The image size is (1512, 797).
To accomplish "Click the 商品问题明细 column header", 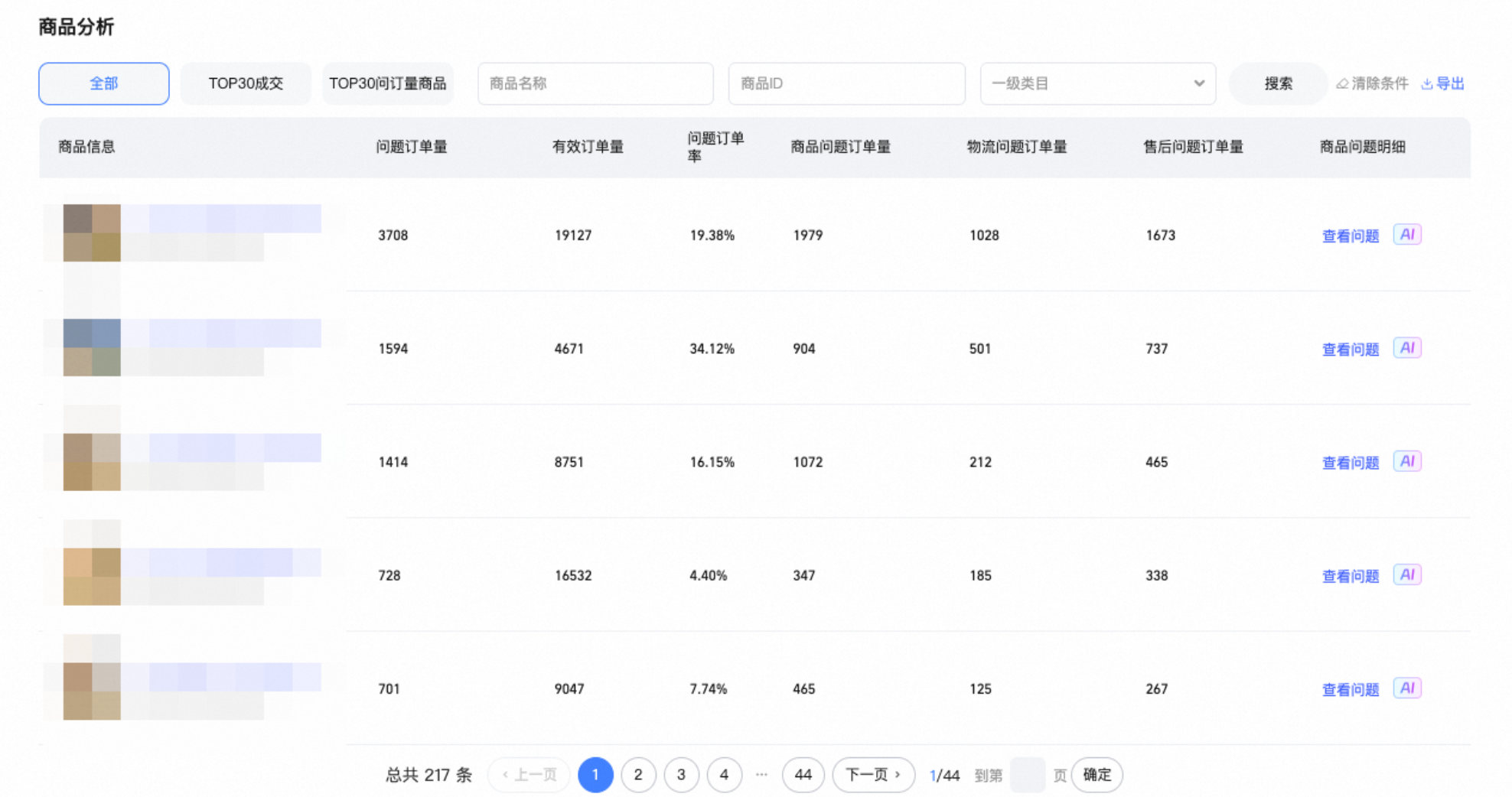I will coord(1363,147).
